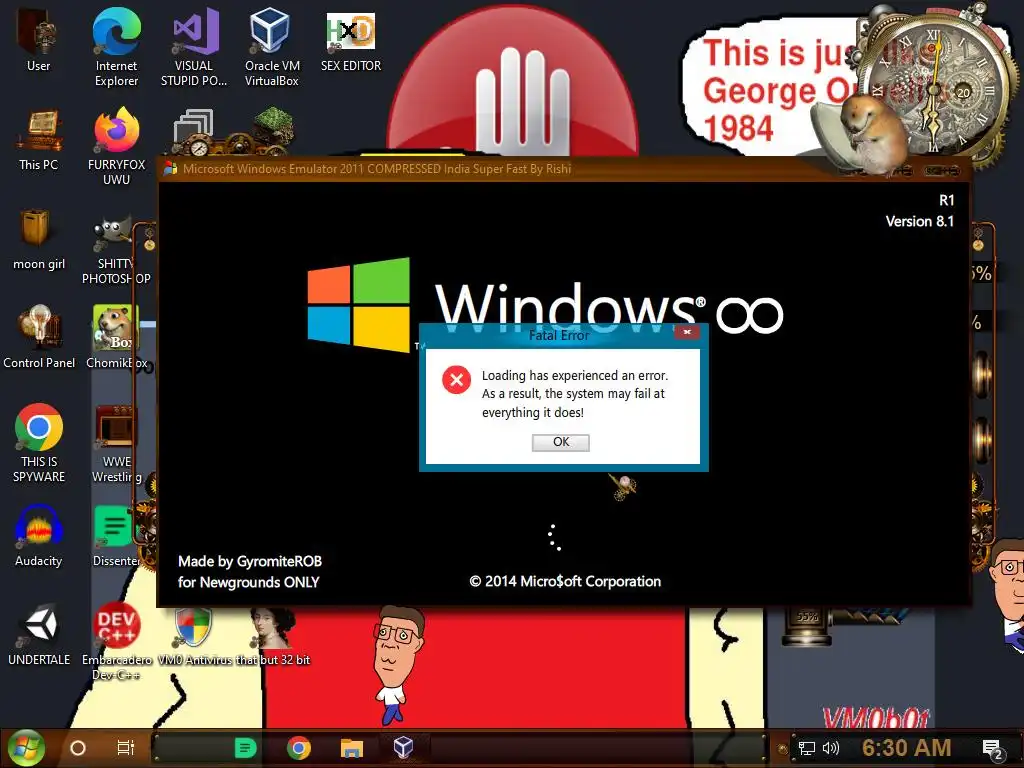Open Oracle VM VirtualBox desktop icon

coord(272,47)
